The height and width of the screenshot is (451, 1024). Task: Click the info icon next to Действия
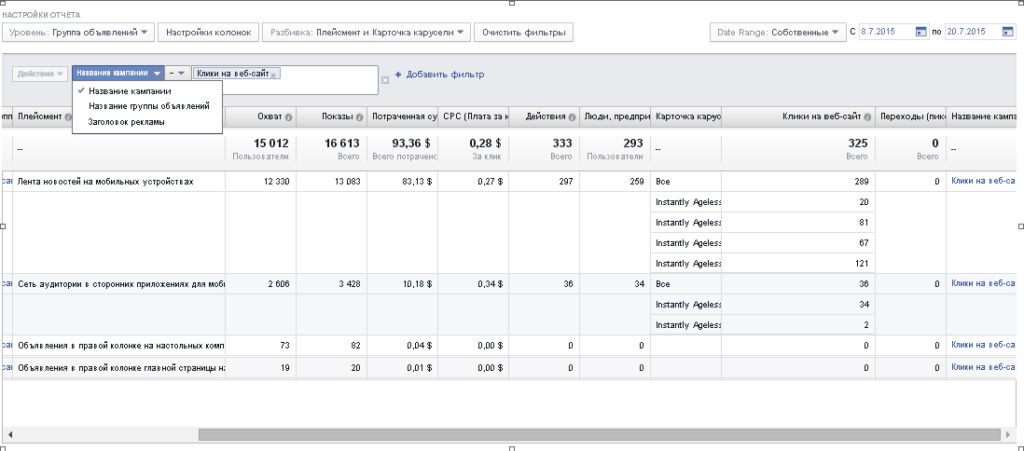click(x=572, y=116)
